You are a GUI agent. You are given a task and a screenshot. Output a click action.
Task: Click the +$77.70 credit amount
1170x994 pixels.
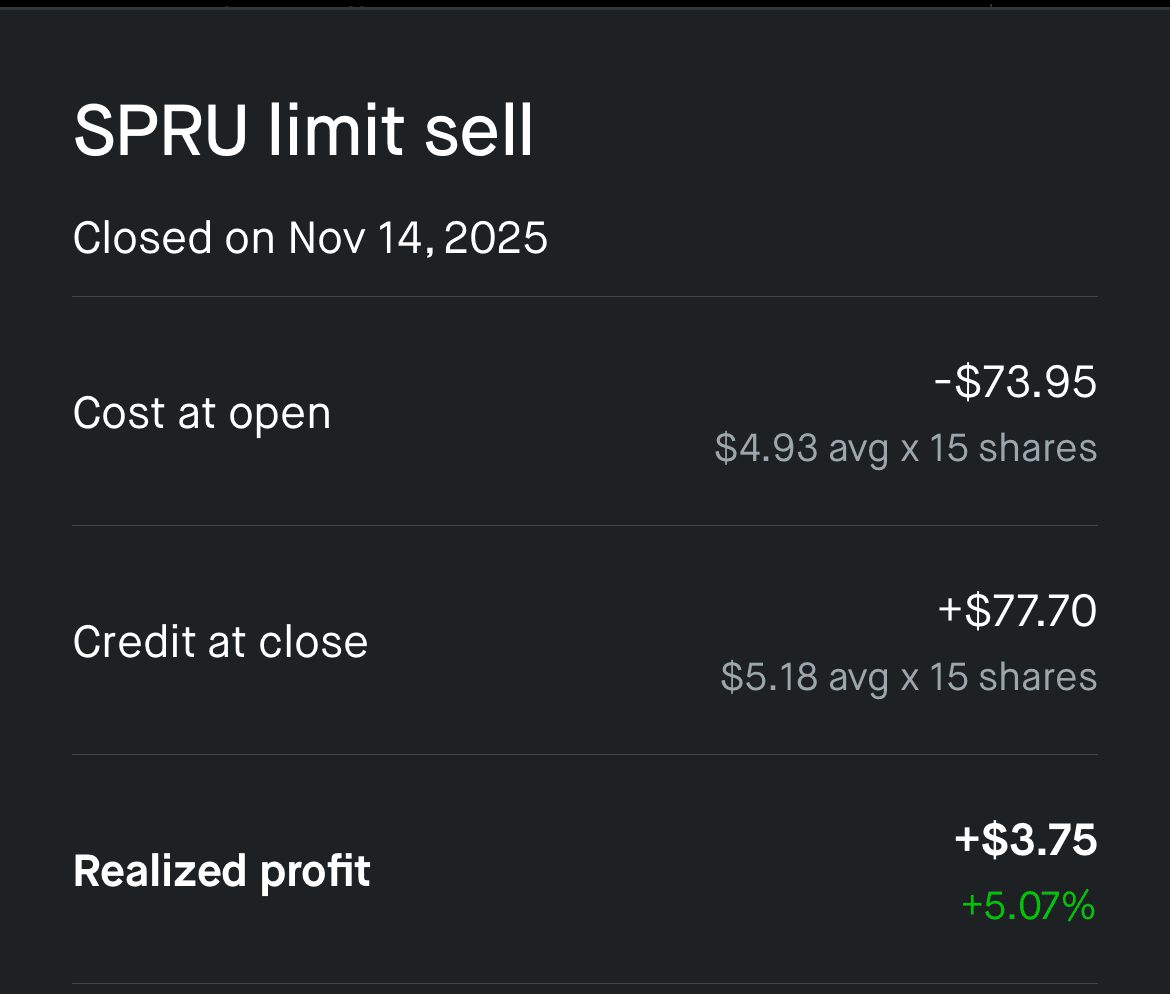point(1017,611)
